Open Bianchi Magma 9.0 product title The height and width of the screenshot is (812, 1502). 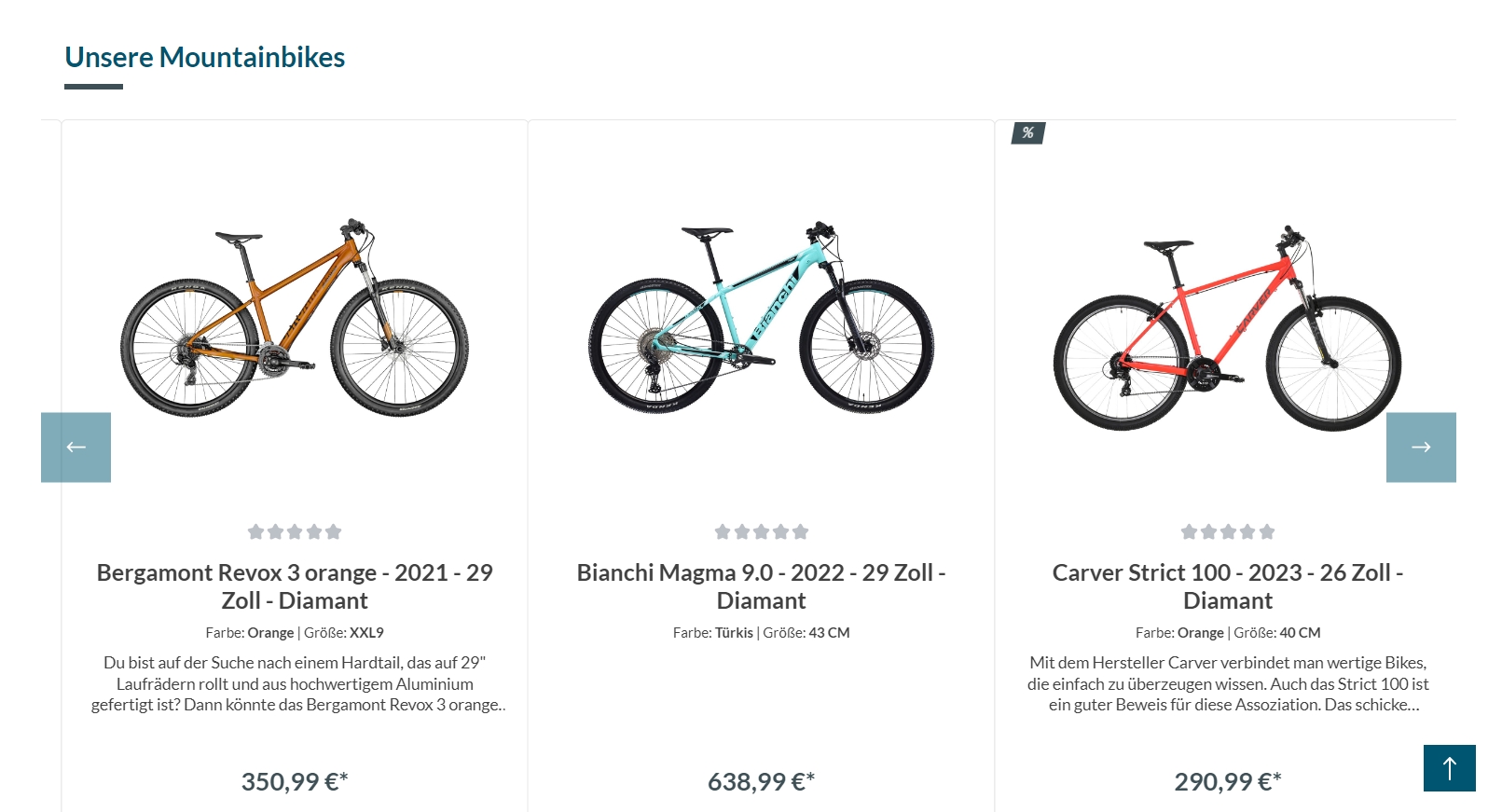point(761,586)
